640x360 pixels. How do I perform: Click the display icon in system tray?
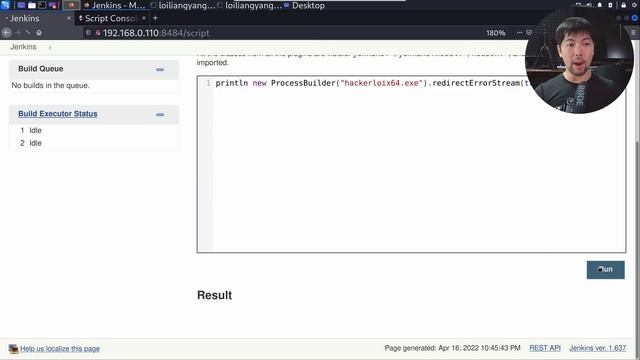click(578, 5)
